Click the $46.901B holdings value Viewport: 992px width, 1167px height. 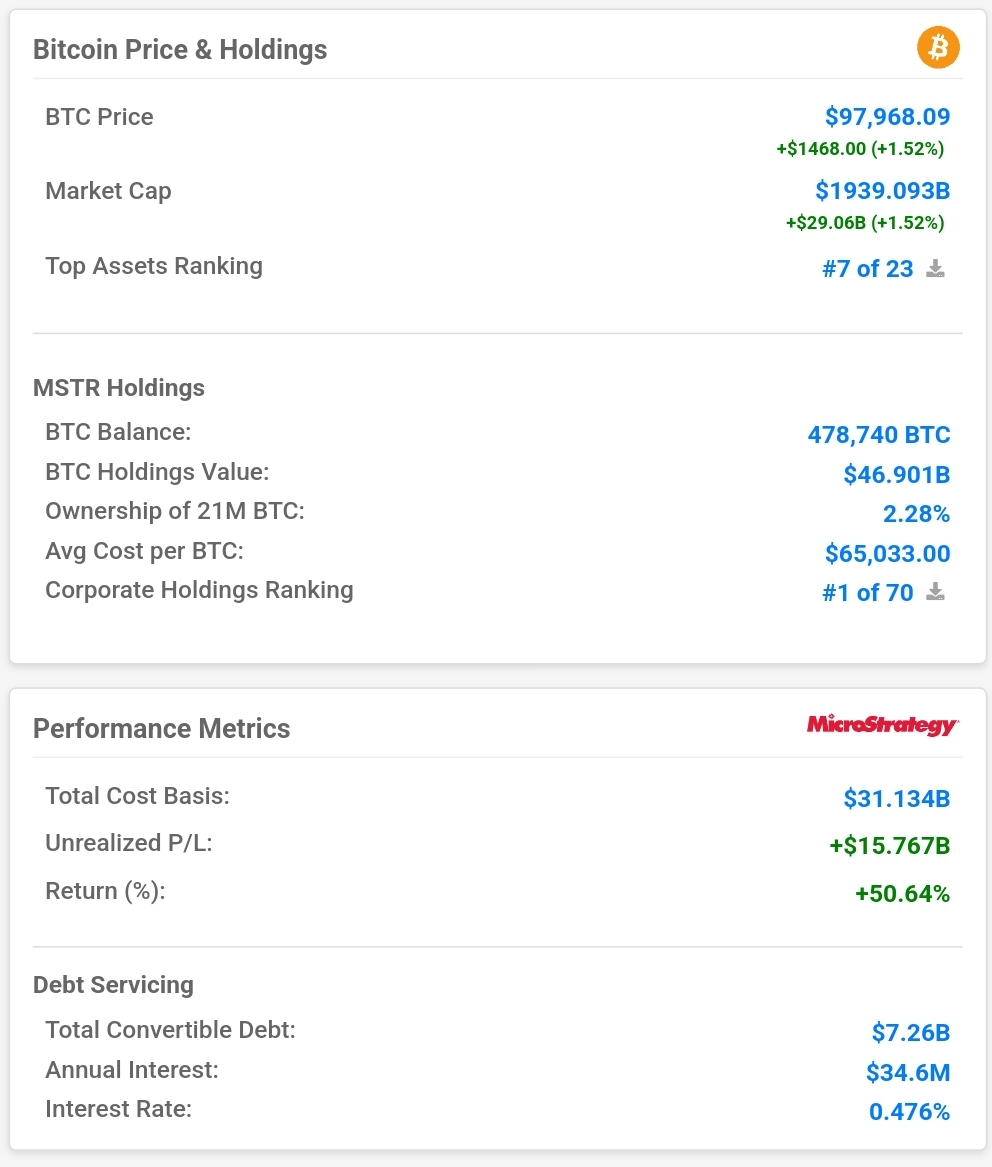point(897,474)
